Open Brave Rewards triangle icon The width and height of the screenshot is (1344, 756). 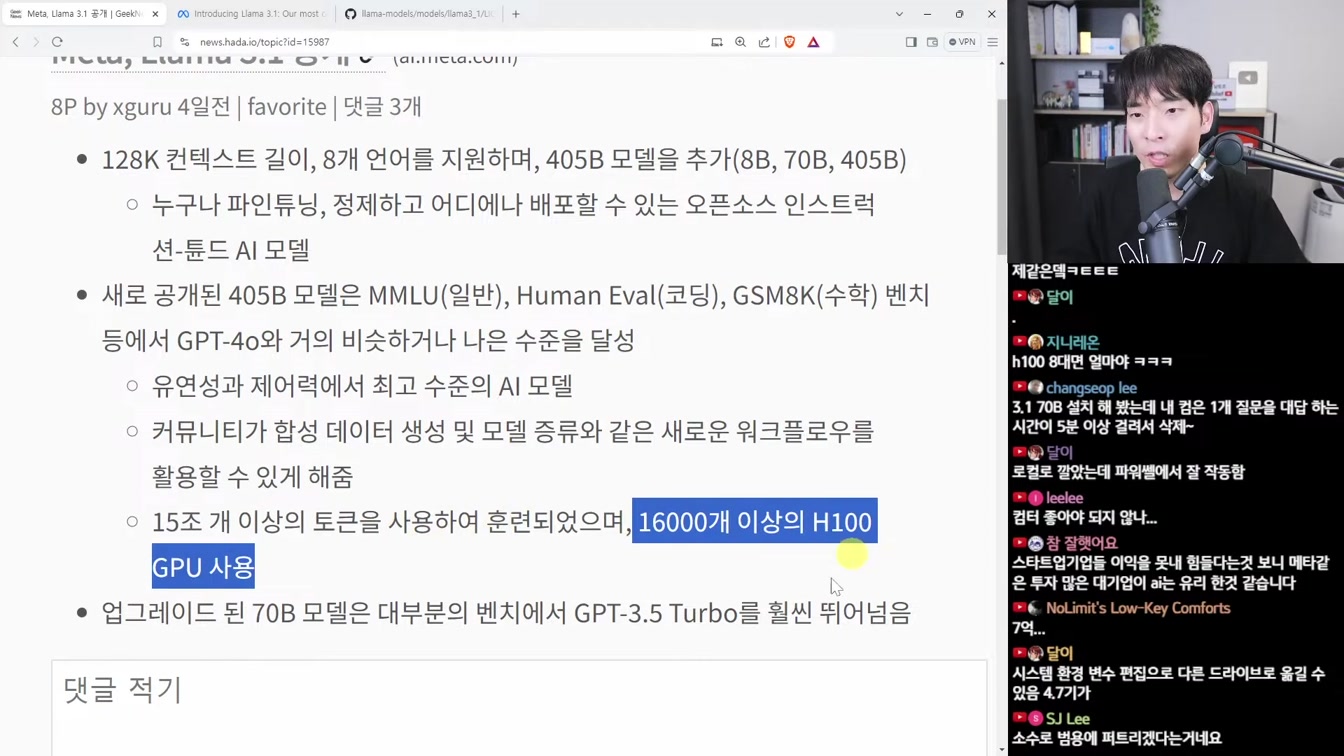click(813, 42)
